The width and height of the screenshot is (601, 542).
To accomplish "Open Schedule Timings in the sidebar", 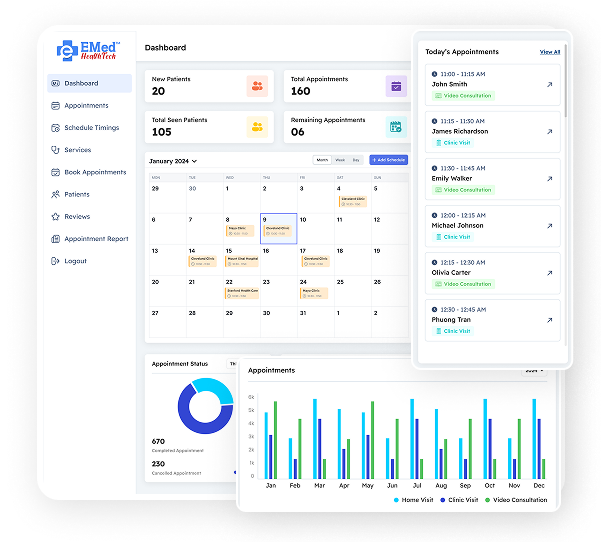I will [x=90, y=128].
